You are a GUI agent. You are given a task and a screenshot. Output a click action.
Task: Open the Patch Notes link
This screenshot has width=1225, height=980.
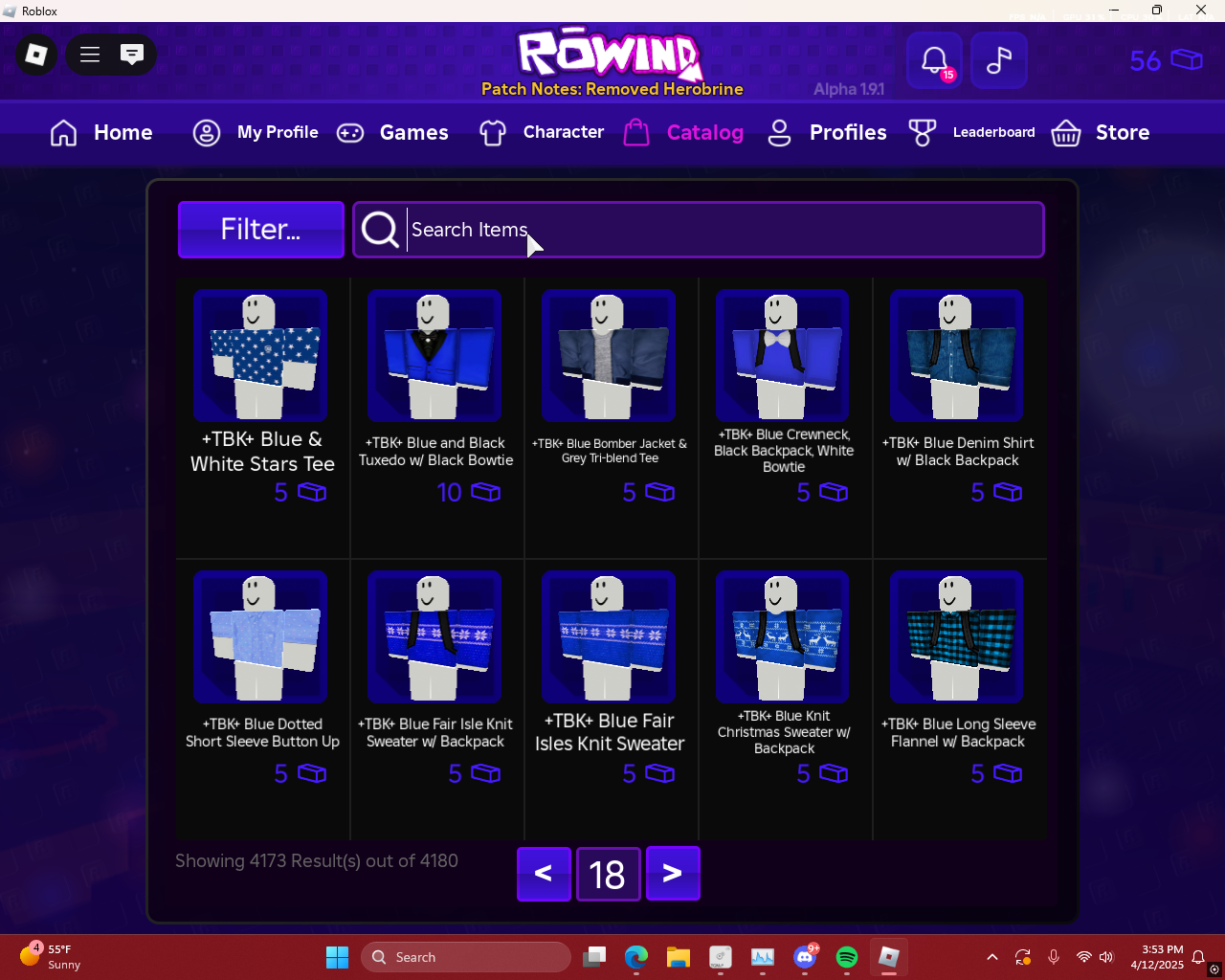pyautogui.click(x=612, y=89)
